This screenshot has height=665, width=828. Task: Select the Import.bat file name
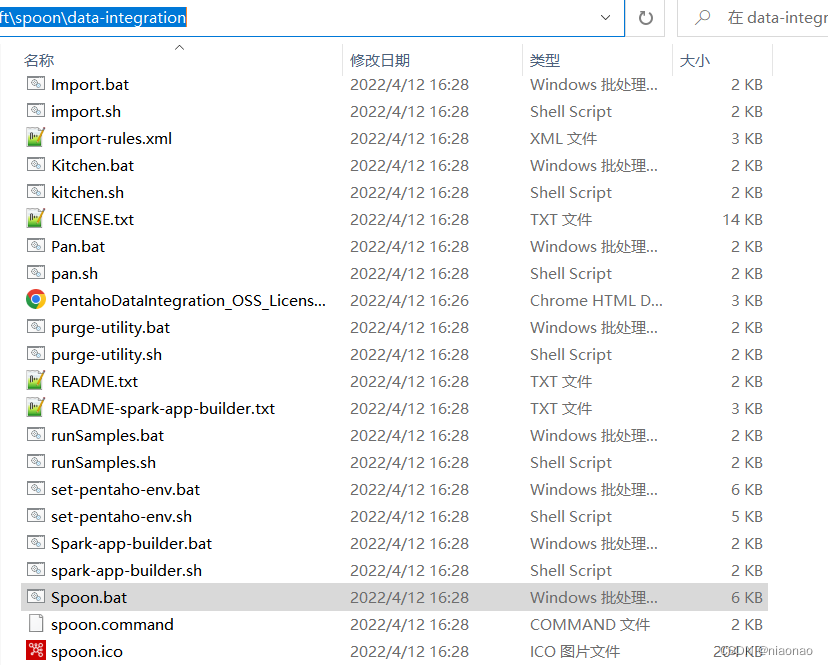click(x=90, y=85)
